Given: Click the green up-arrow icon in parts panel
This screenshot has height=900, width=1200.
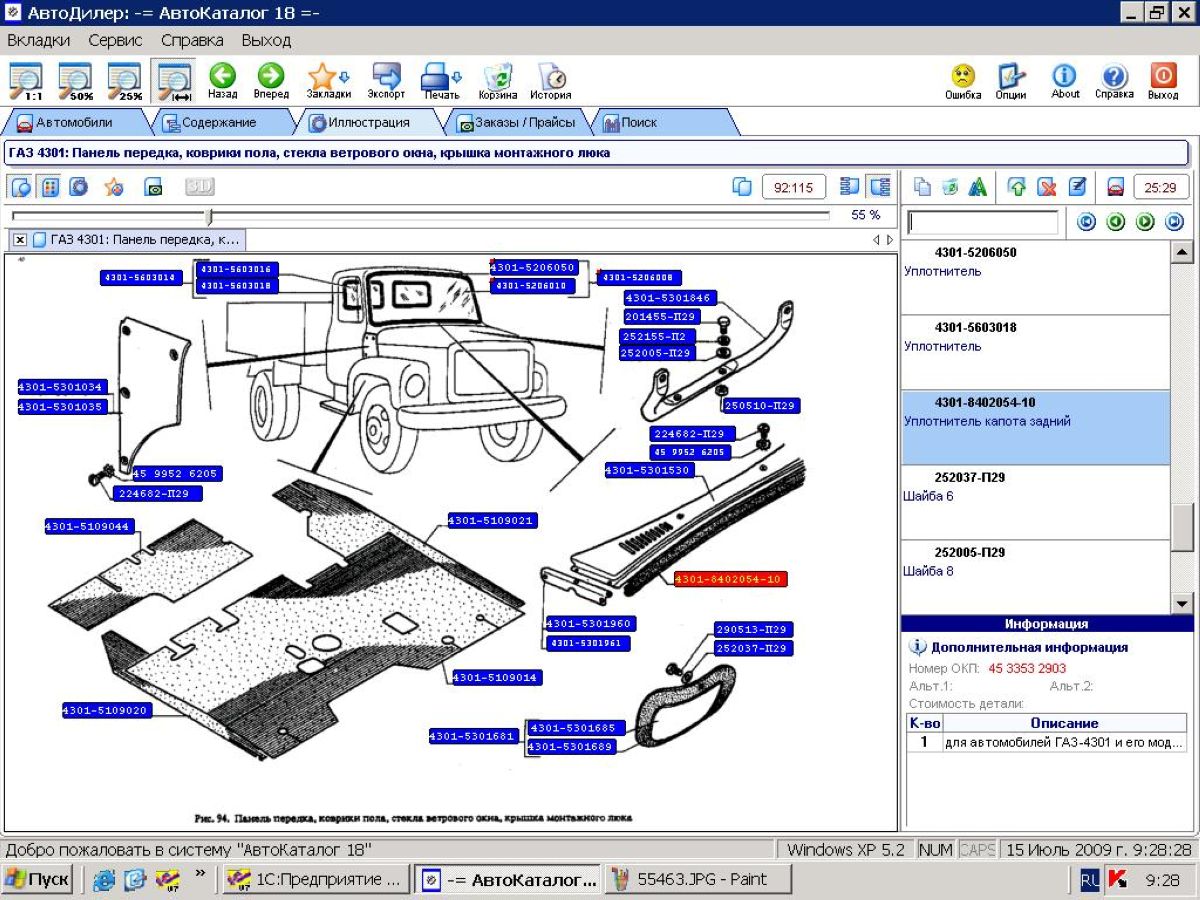Looking at the screenshot, I should click(x=1017, y=186).
